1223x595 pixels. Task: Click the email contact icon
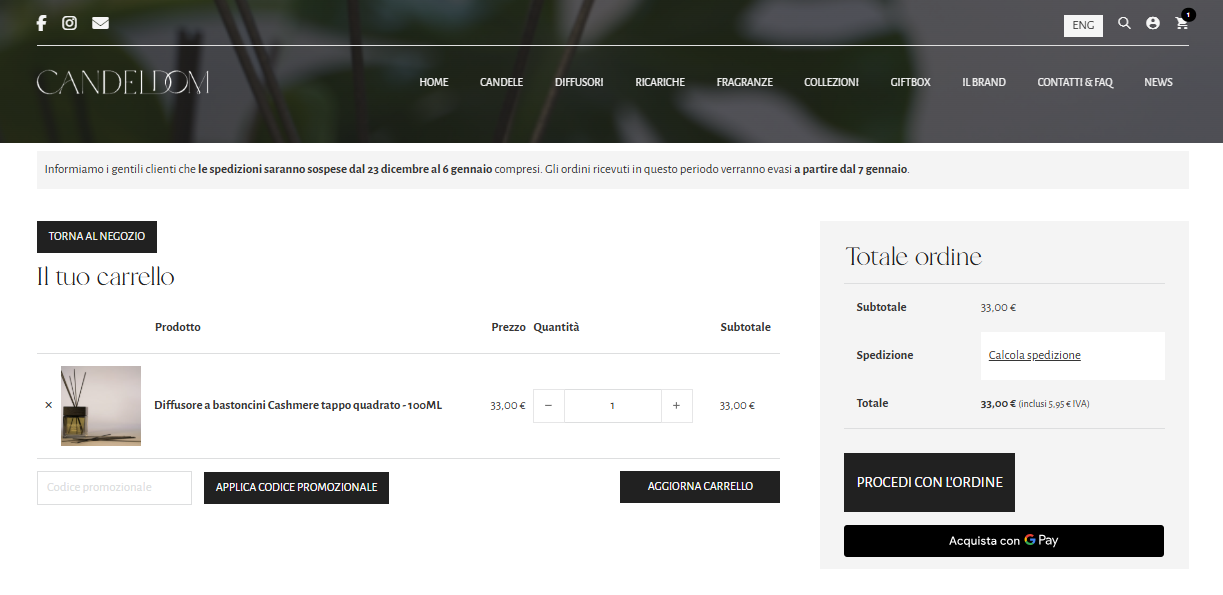[x=100, y=22]
